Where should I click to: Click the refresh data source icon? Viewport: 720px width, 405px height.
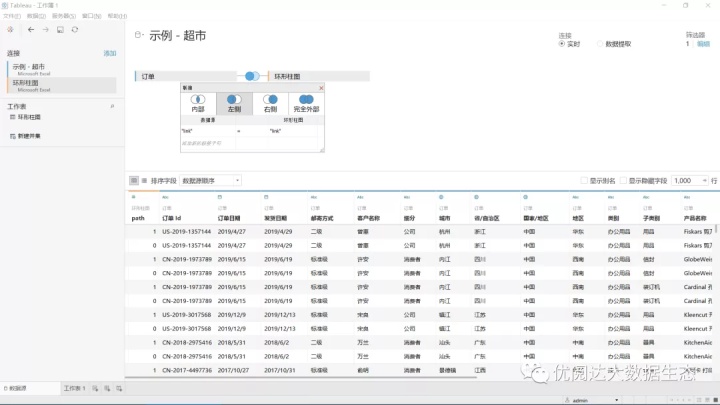(x=75, y=29)
